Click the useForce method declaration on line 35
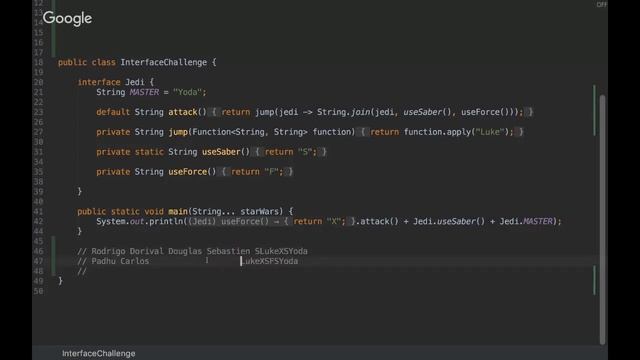The width and height of the screenshot is (640, 360). tap(187, 172)
